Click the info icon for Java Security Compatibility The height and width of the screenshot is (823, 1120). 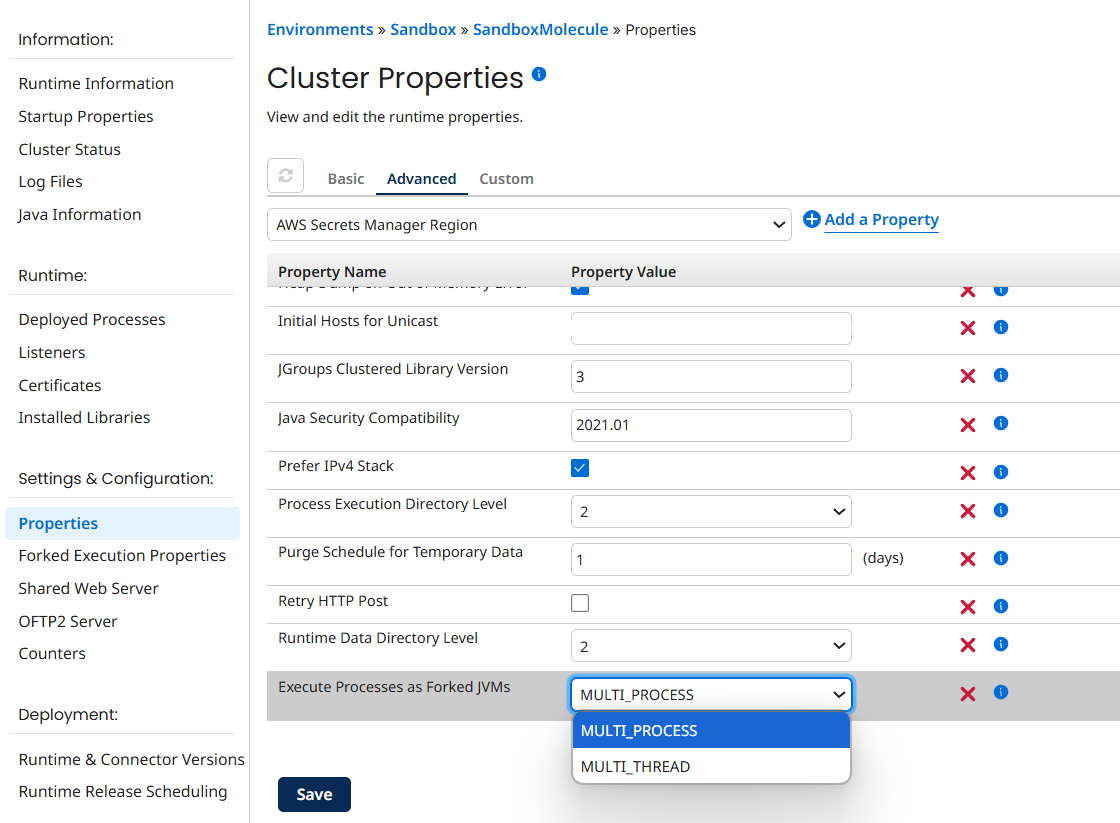1000,423
